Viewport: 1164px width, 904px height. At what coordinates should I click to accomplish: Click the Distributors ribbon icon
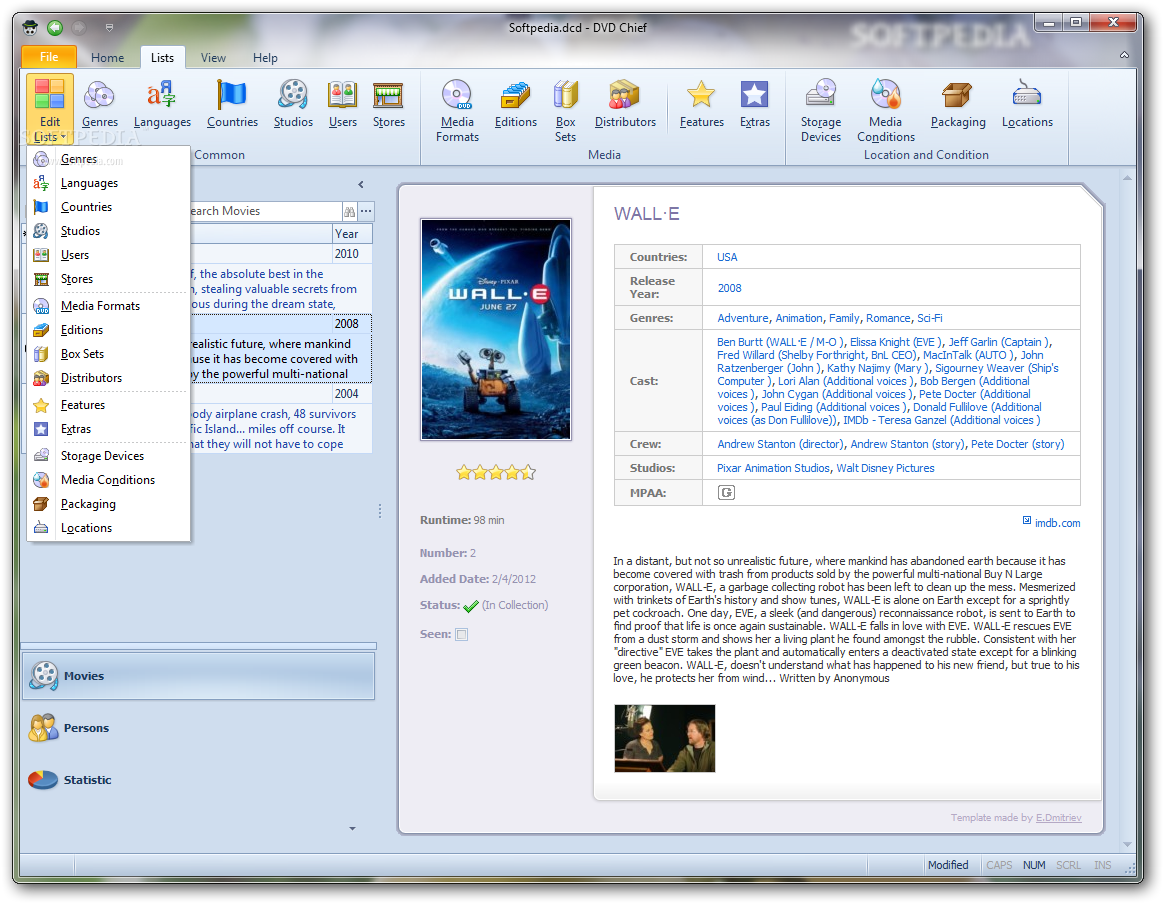625,104
